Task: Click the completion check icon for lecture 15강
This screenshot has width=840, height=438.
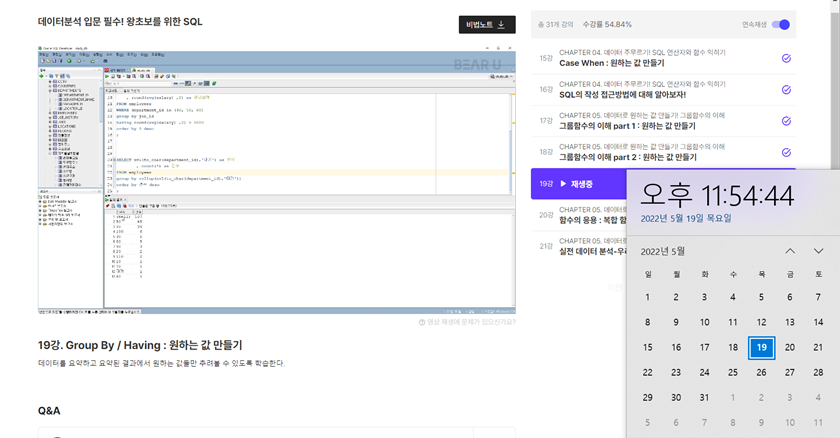Action: click(786, 58)
